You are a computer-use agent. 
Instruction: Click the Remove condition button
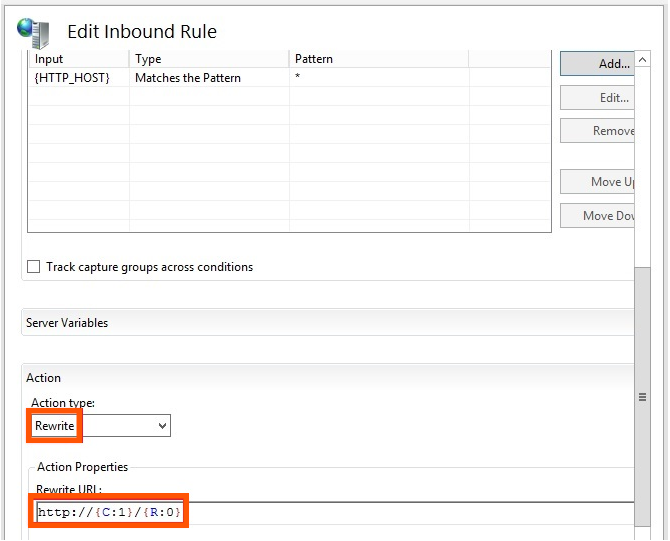pyautogui.click(x=597, y=131)
